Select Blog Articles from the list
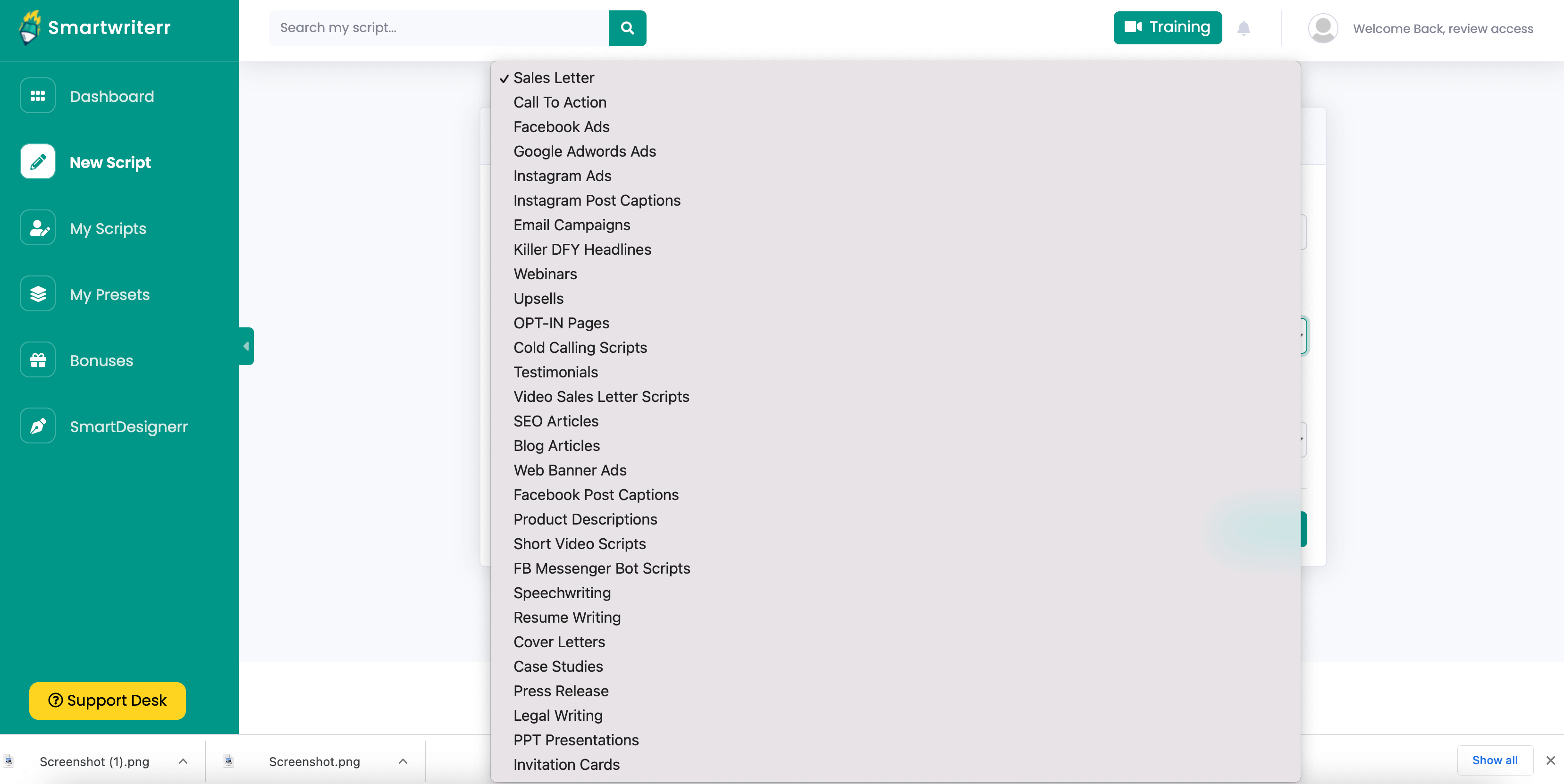This screenshot has height=784, width=1564. click(x=557, y=445)
